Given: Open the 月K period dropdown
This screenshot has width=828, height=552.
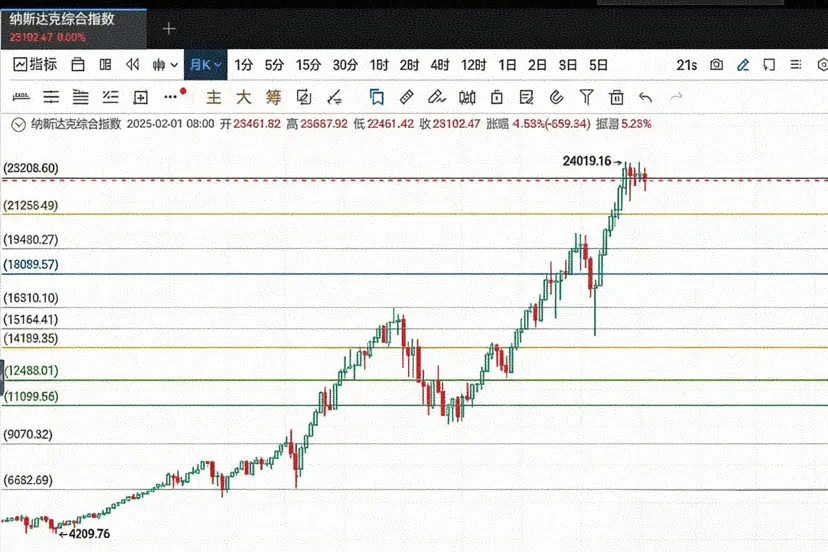Looking at the screenshot, I should [x=205, y=65].
